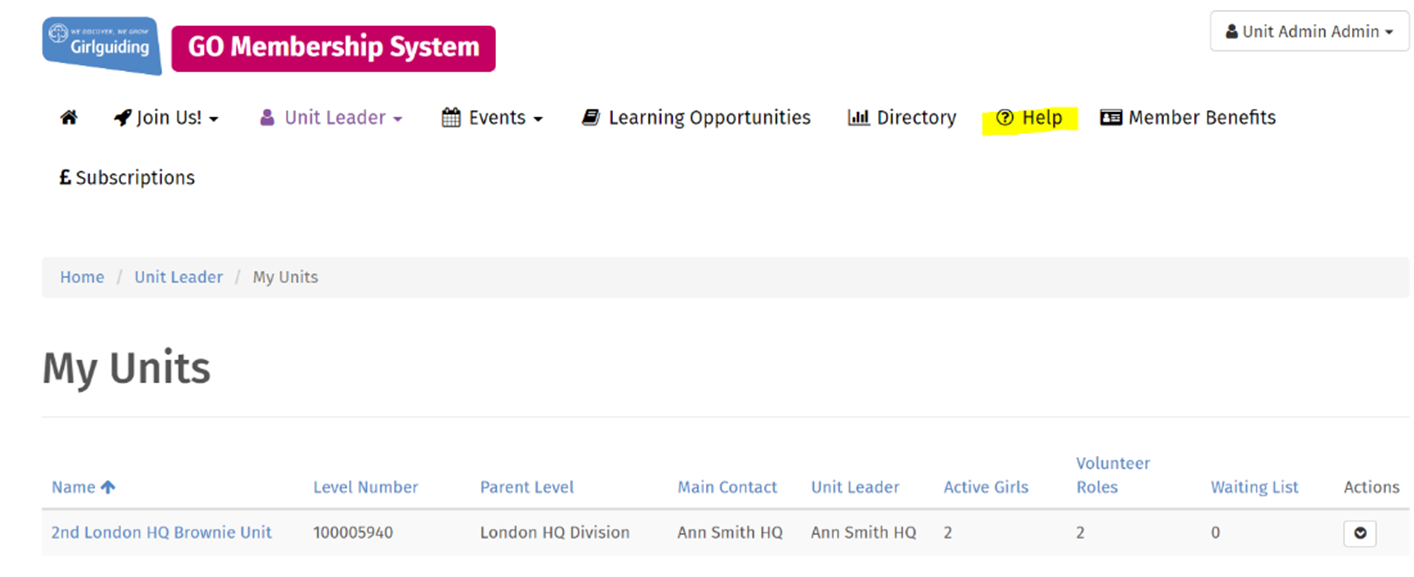Open the Events dropdown menu
The width and height of the screenshot is (1414, 577).
tap(492, 118)
